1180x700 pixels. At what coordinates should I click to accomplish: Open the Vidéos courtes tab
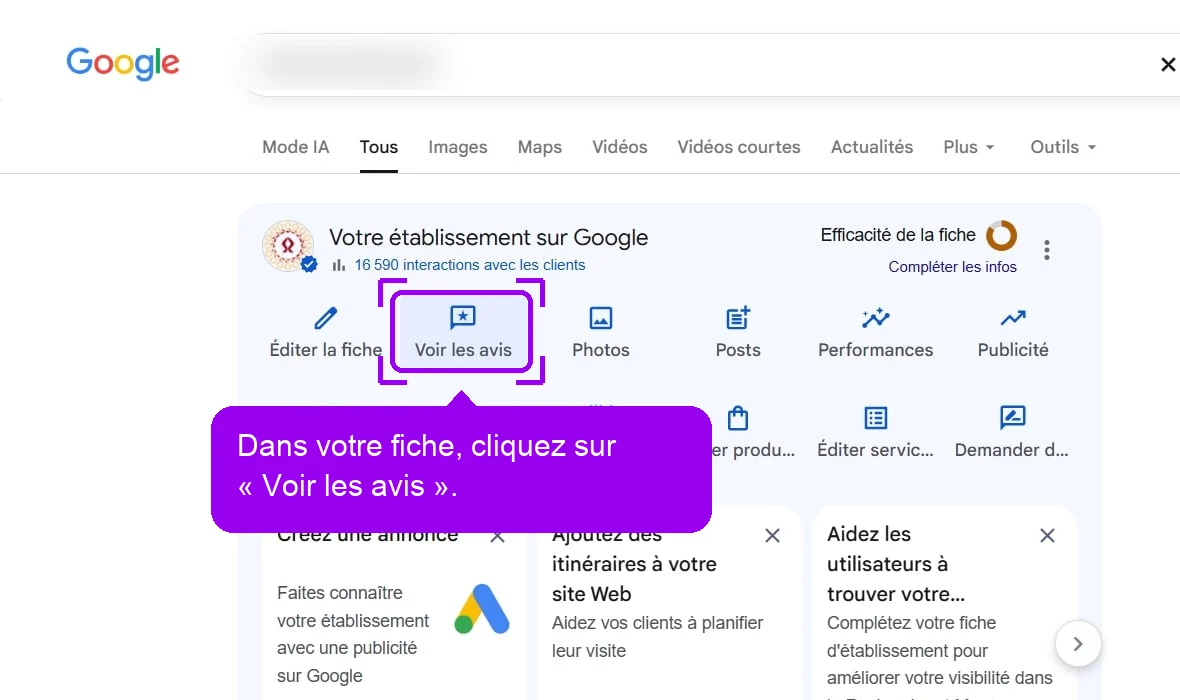pyautogui.click(x=738, y=147)
